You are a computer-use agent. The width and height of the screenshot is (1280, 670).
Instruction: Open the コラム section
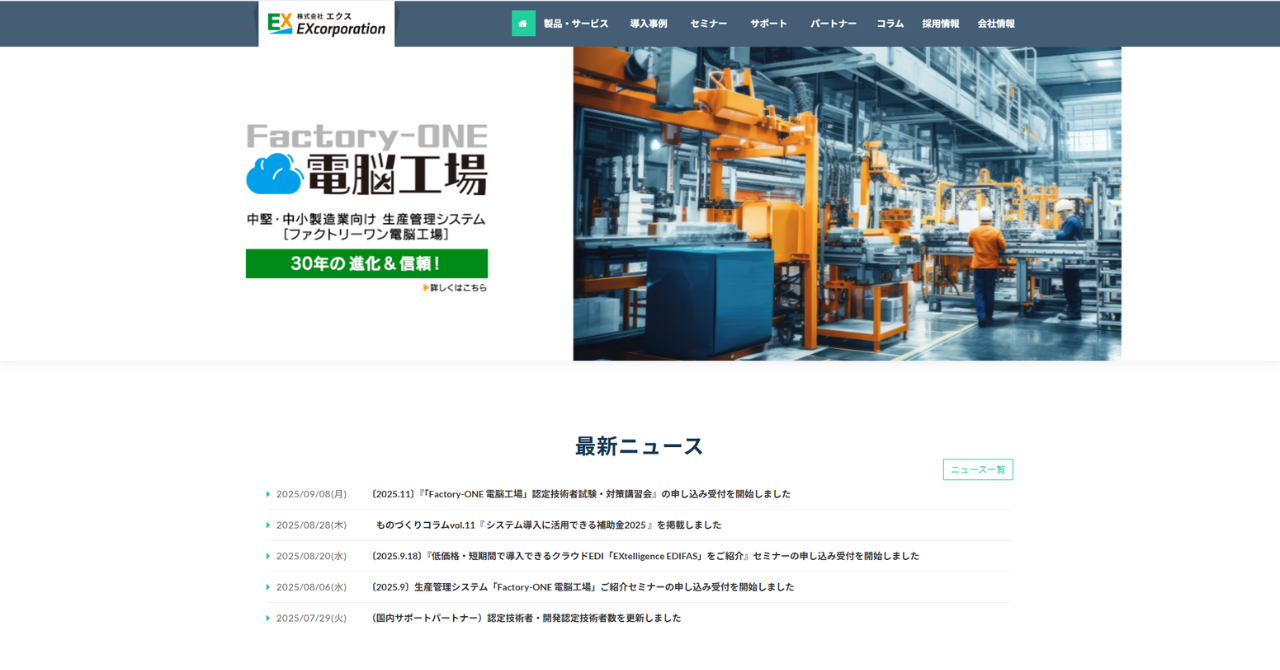click(x=890, y=23)
